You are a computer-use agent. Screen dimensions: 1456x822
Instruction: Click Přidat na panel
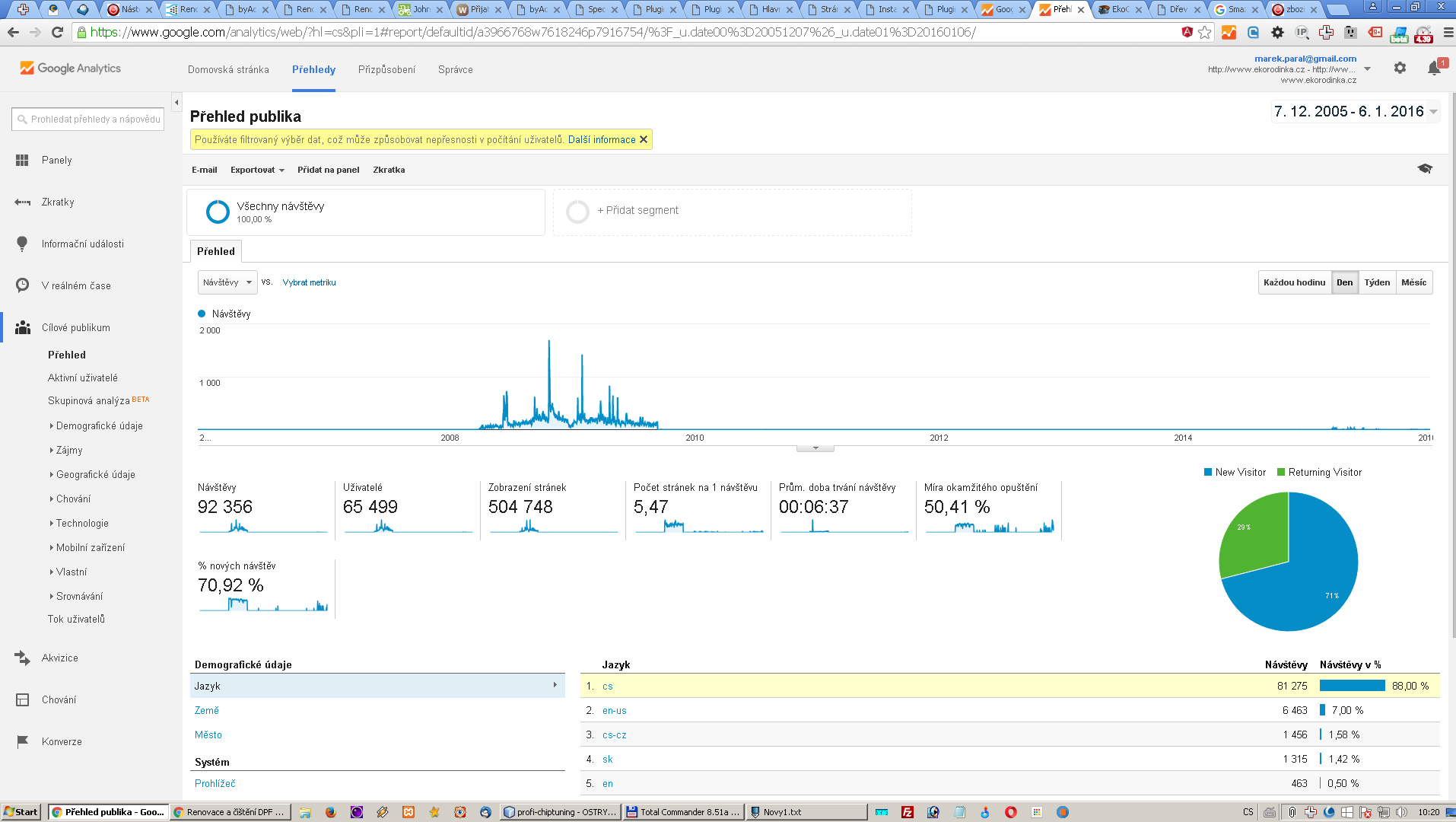pyautogui.click(x=329, y=170)
